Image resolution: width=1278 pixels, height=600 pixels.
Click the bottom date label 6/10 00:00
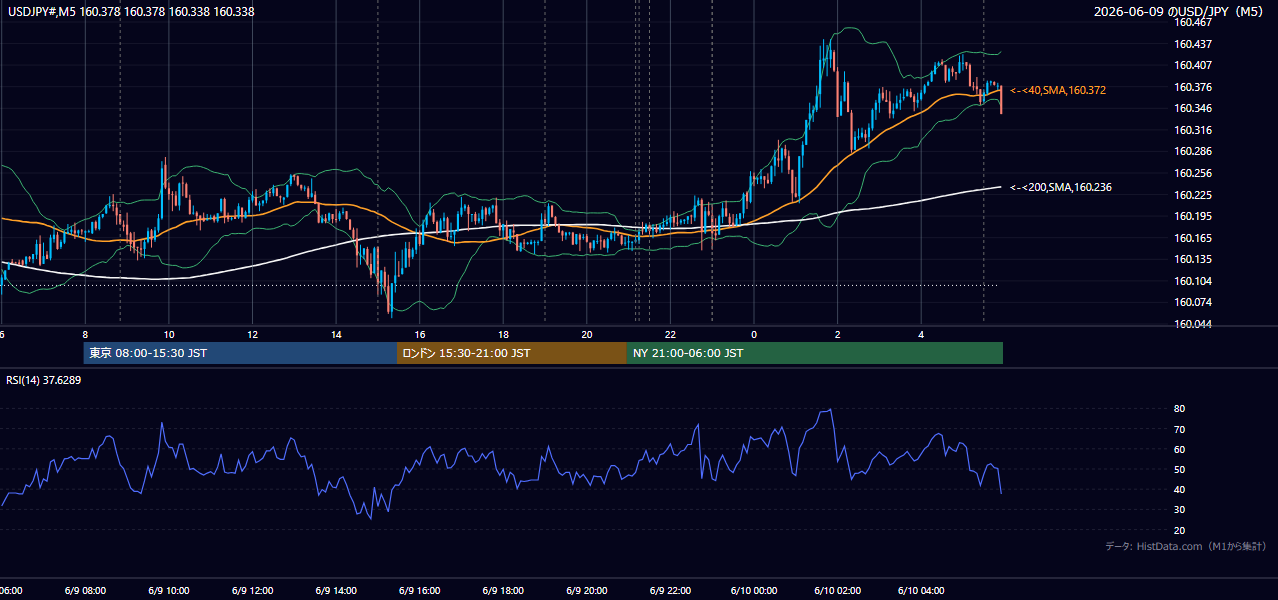pyautogui.click(x=754, y=590)
